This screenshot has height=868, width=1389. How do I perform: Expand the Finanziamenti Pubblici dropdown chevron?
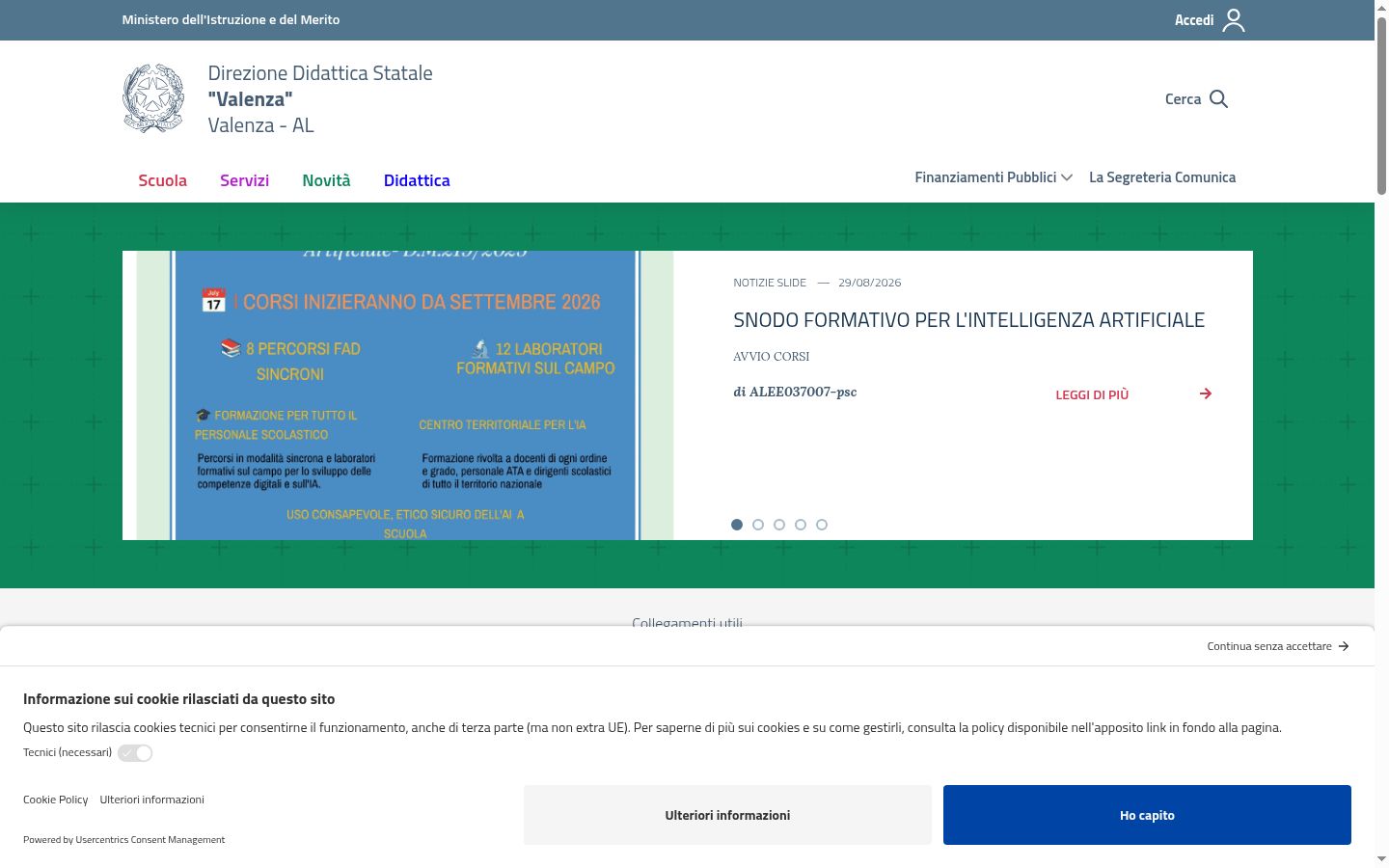pos(1067,177)
